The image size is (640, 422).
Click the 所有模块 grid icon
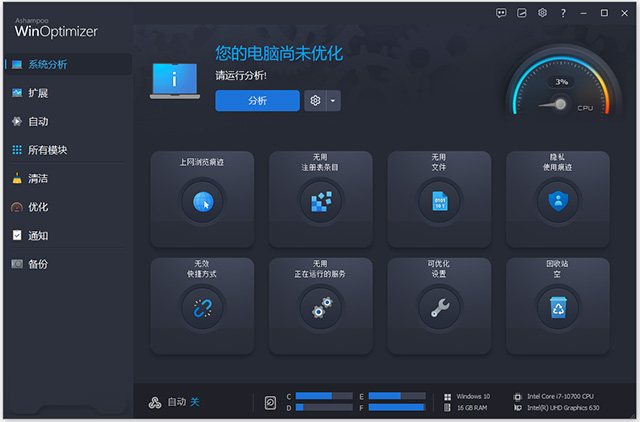coord(17,150)
